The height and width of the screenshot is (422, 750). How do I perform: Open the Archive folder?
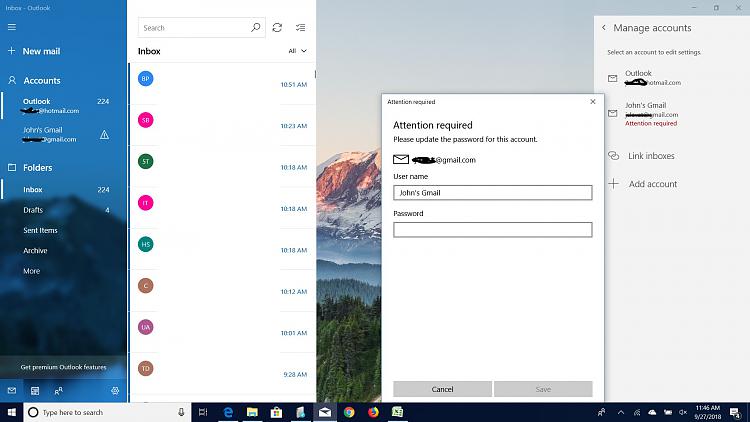(x=64, y=251)
